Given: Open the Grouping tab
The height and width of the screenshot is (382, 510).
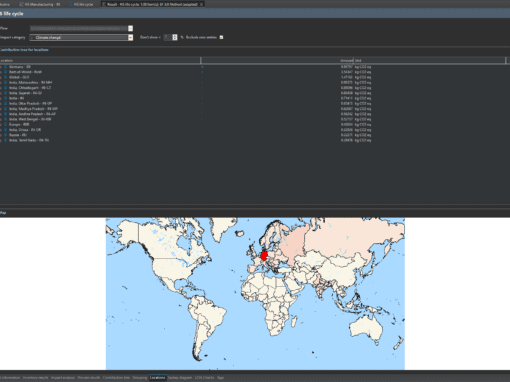Looking at the screenshot, I should pos(140,378).
